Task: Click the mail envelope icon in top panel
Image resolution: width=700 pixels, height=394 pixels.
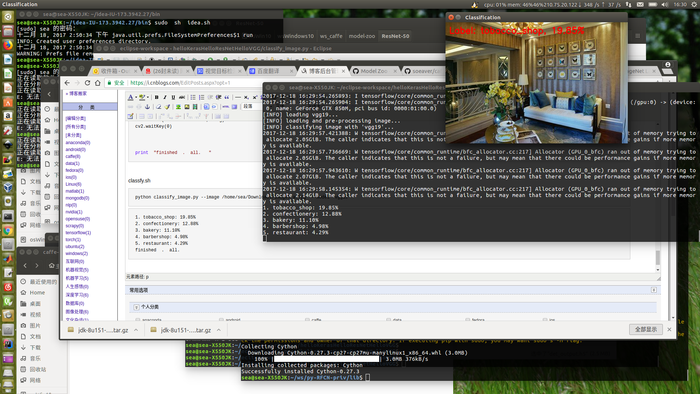Action: click(640, 4)
